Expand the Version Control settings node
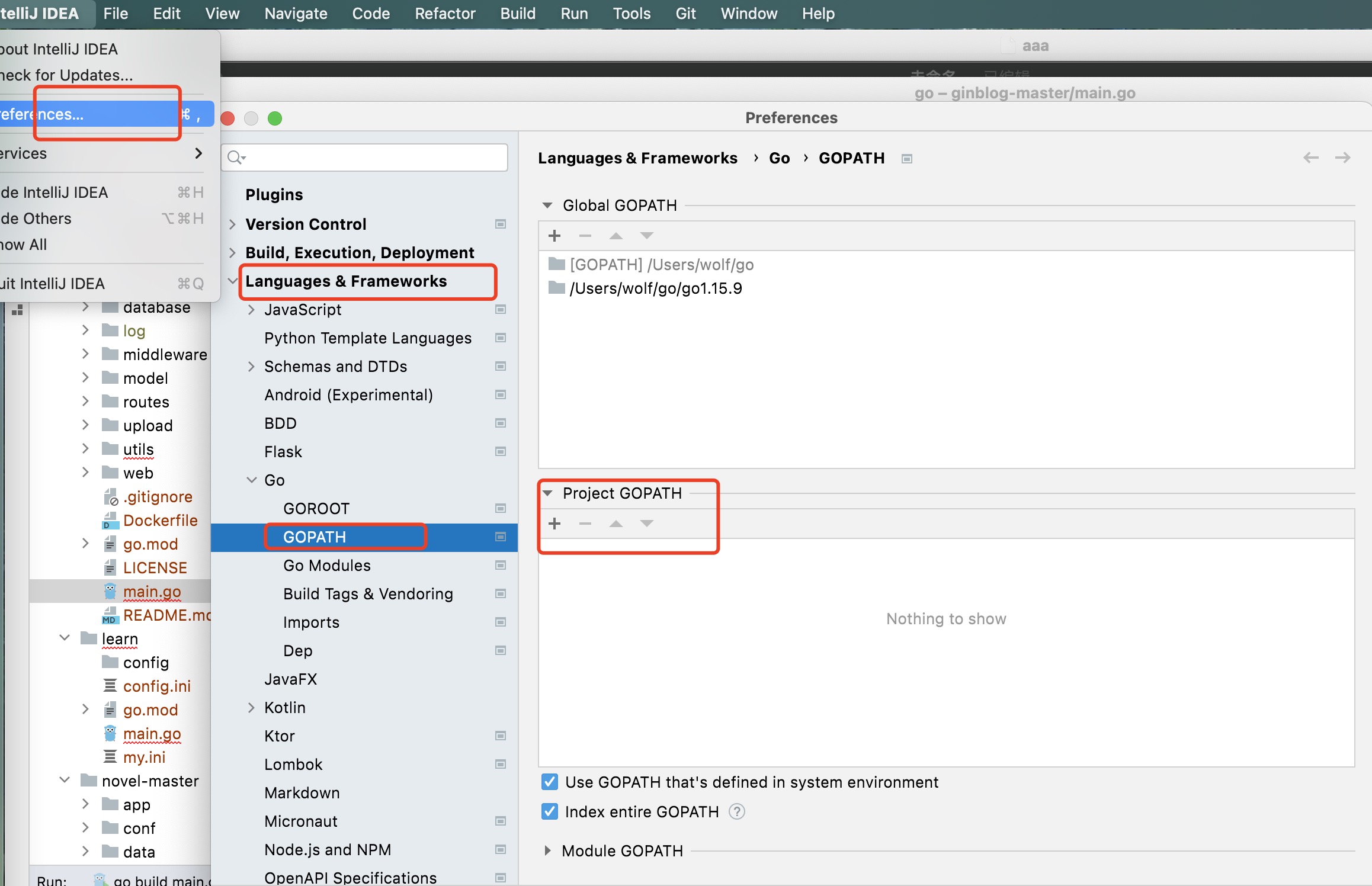Screen dimensions: 1372x886 [233, 224]
